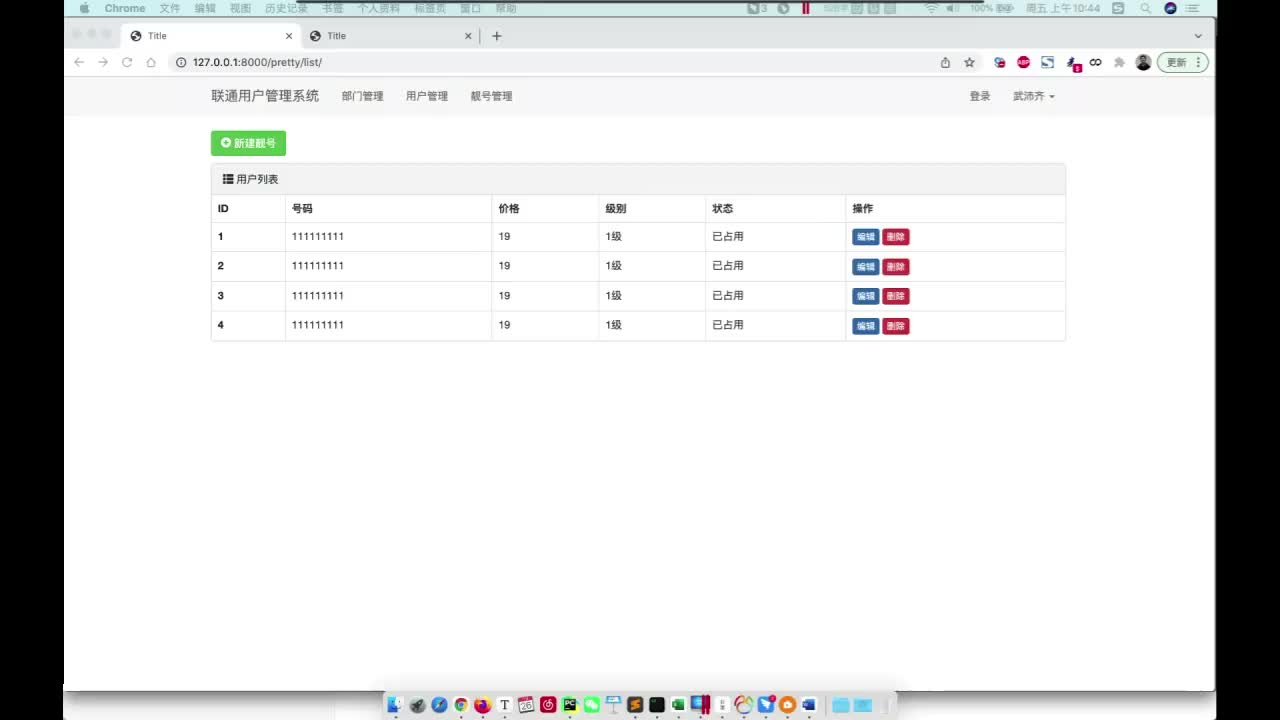Screen dimensions: 1280x720
Task: Open WeChat from the dock
Action: tap(591, 705)
